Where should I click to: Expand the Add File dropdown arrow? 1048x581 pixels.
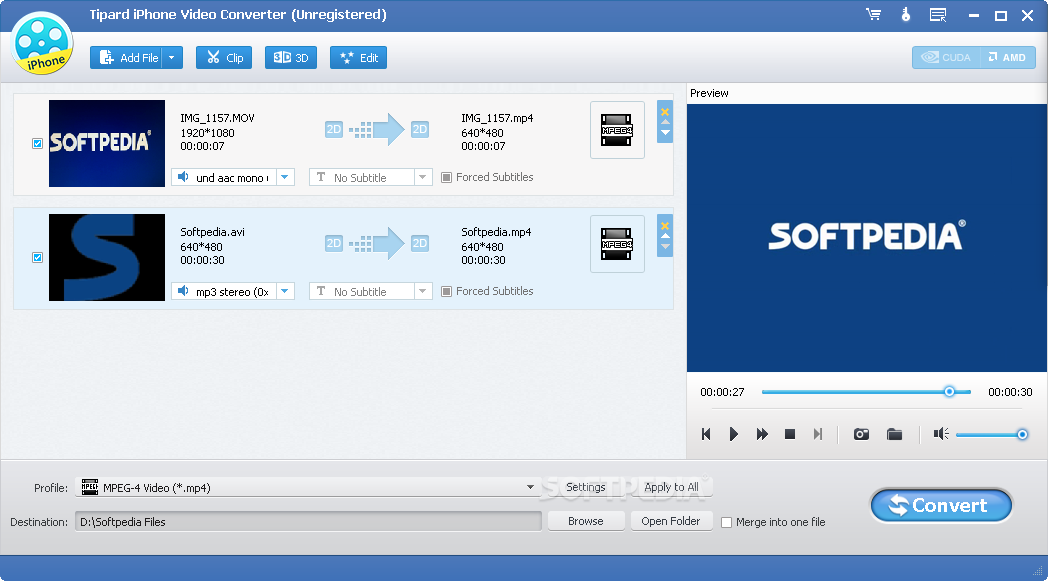pos(172,57)
